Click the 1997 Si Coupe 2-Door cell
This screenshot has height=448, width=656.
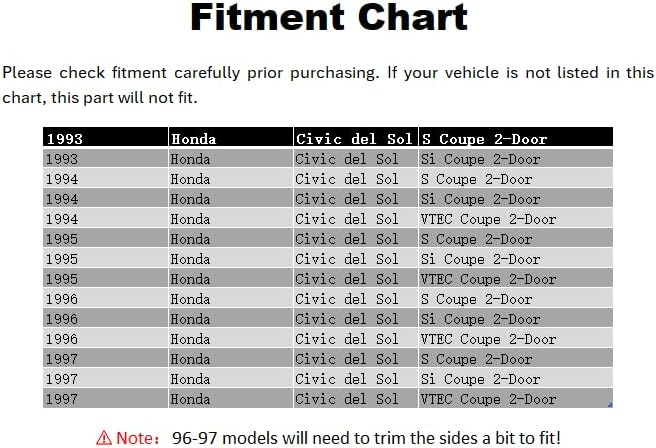click(516, 379)
